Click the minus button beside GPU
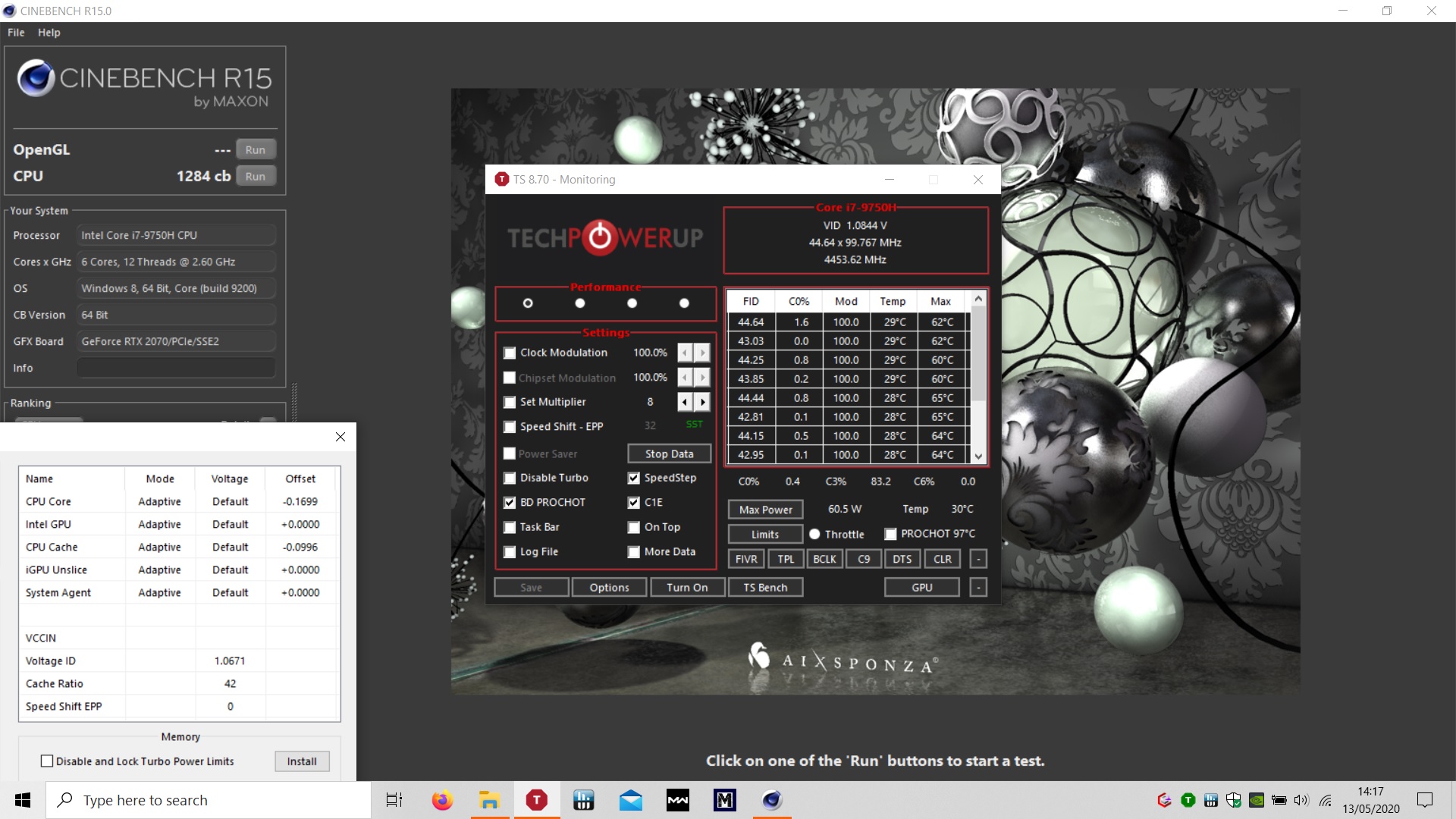The width and height of the screenshot is (1456, 819). tap(978, 587)
